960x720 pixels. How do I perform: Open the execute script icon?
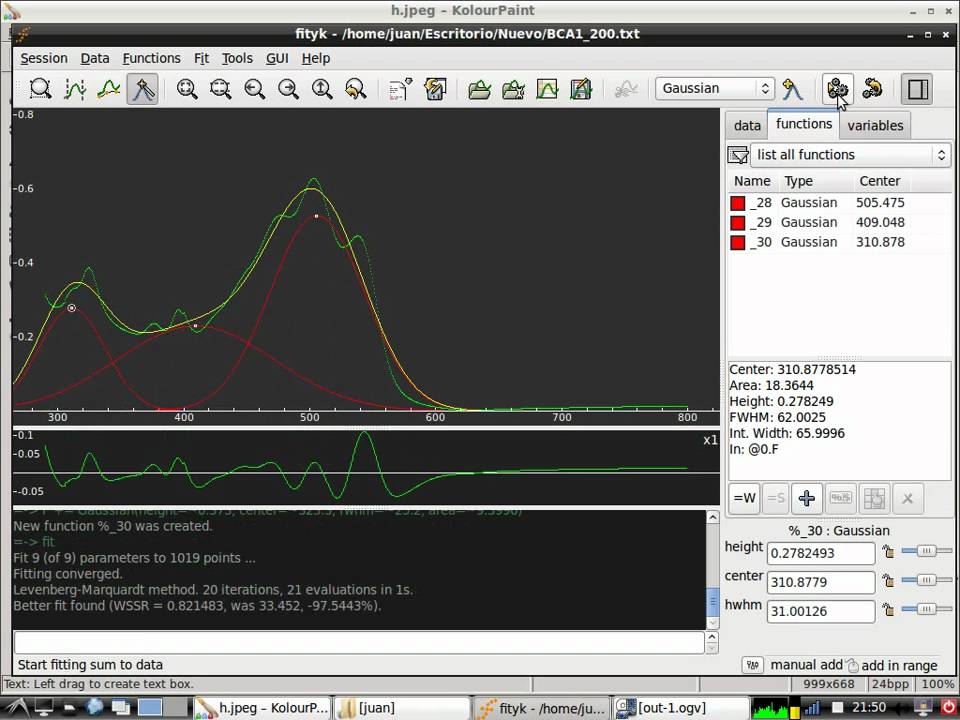click(400, 89)
